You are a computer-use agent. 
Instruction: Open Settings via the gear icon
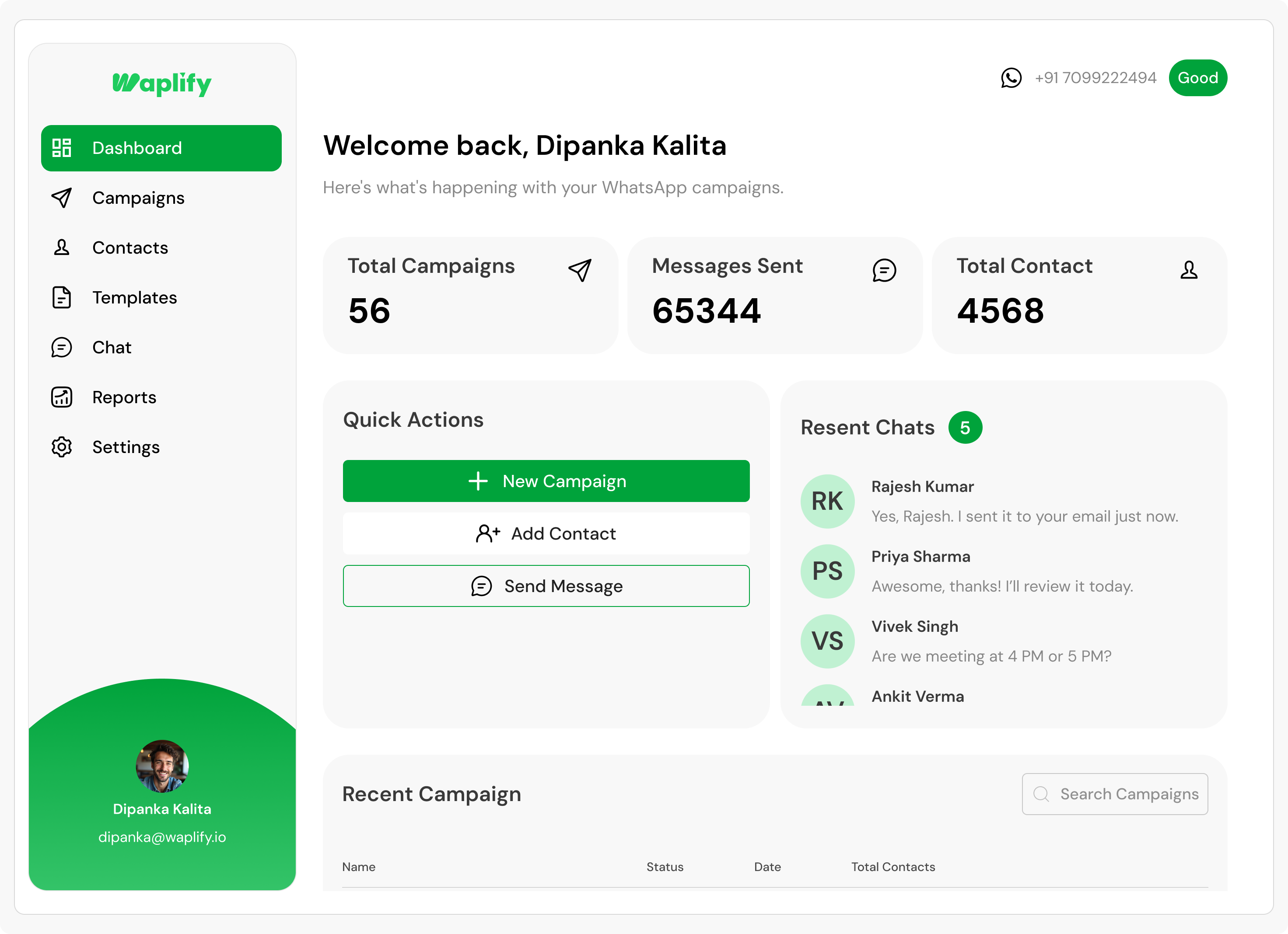[61, 447]
